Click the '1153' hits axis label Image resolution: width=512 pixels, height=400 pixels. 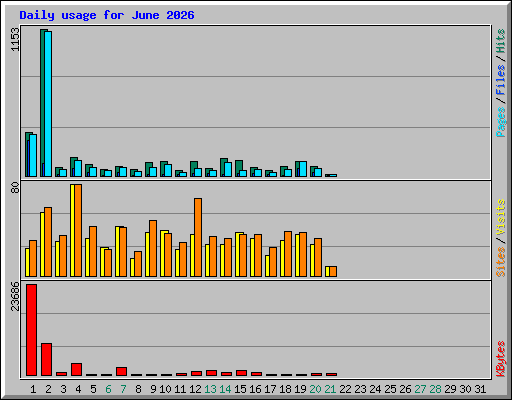click(x=15, y=39)
